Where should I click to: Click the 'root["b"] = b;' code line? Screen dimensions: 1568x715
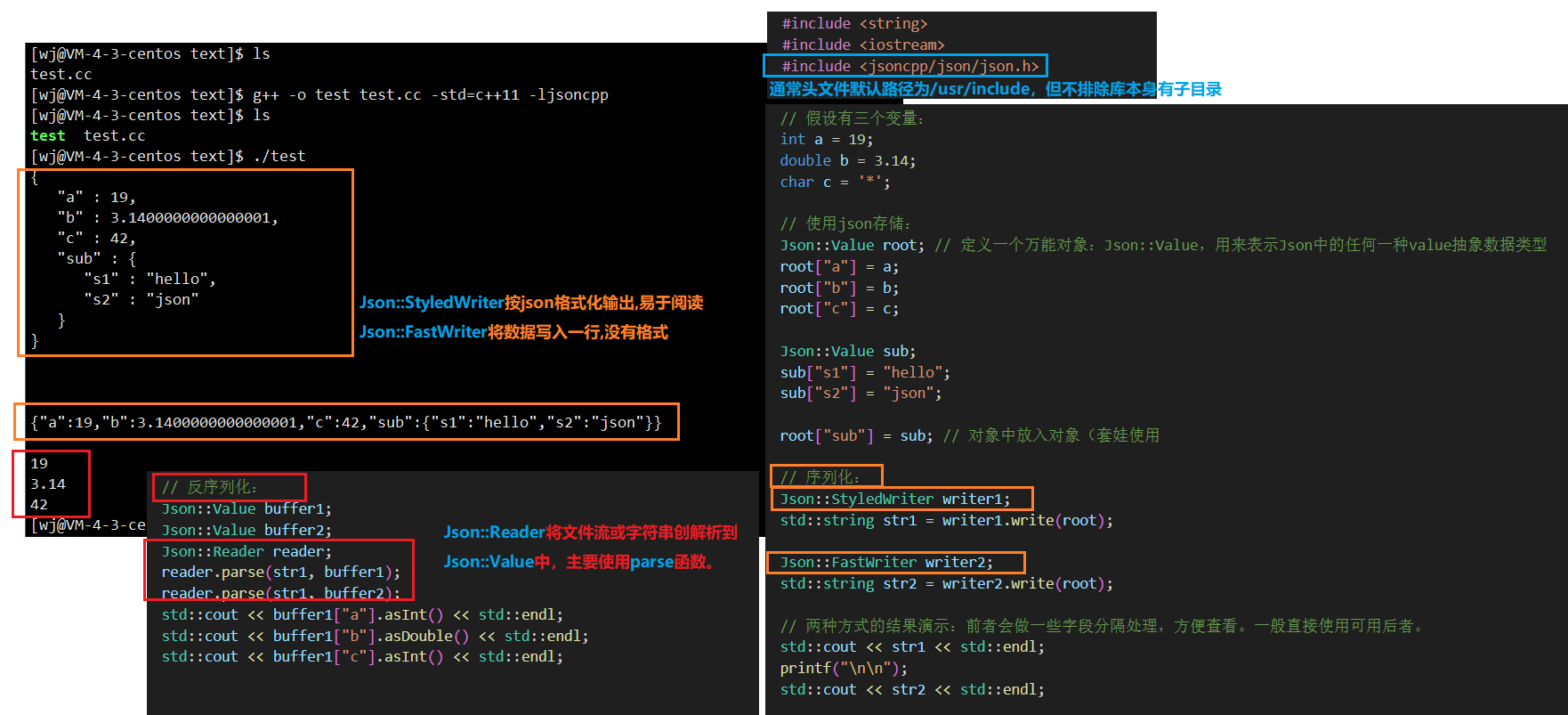(839, 288)
